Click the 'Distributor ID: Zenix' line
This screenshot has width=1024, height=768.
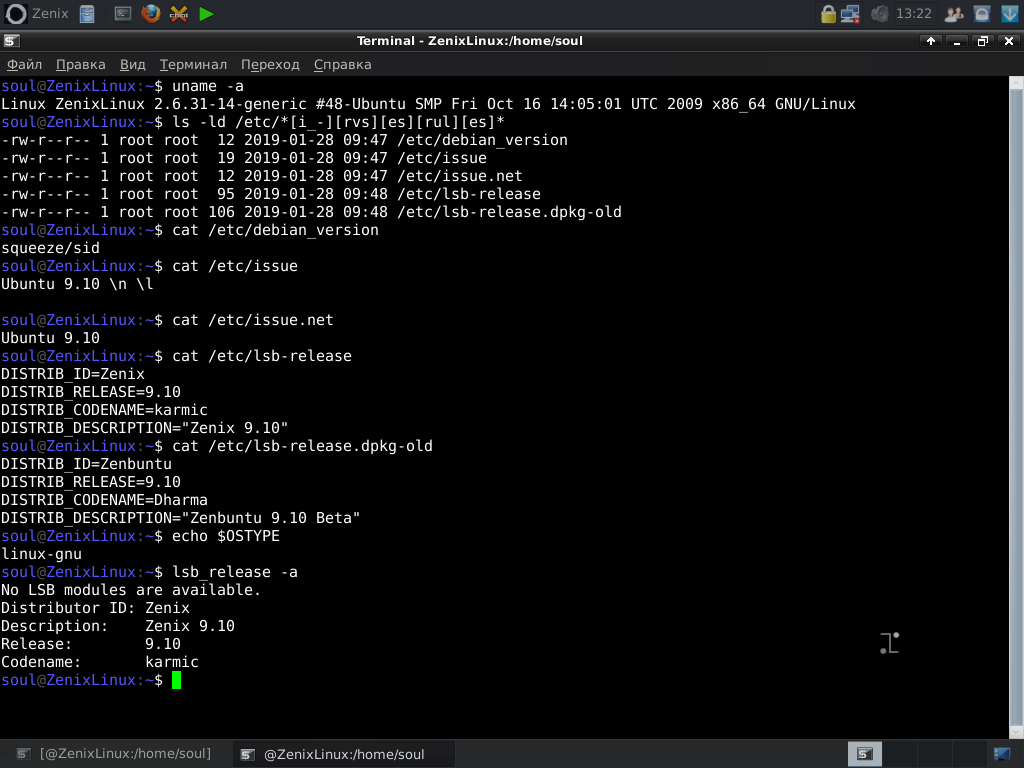click(x=95, y=608)
